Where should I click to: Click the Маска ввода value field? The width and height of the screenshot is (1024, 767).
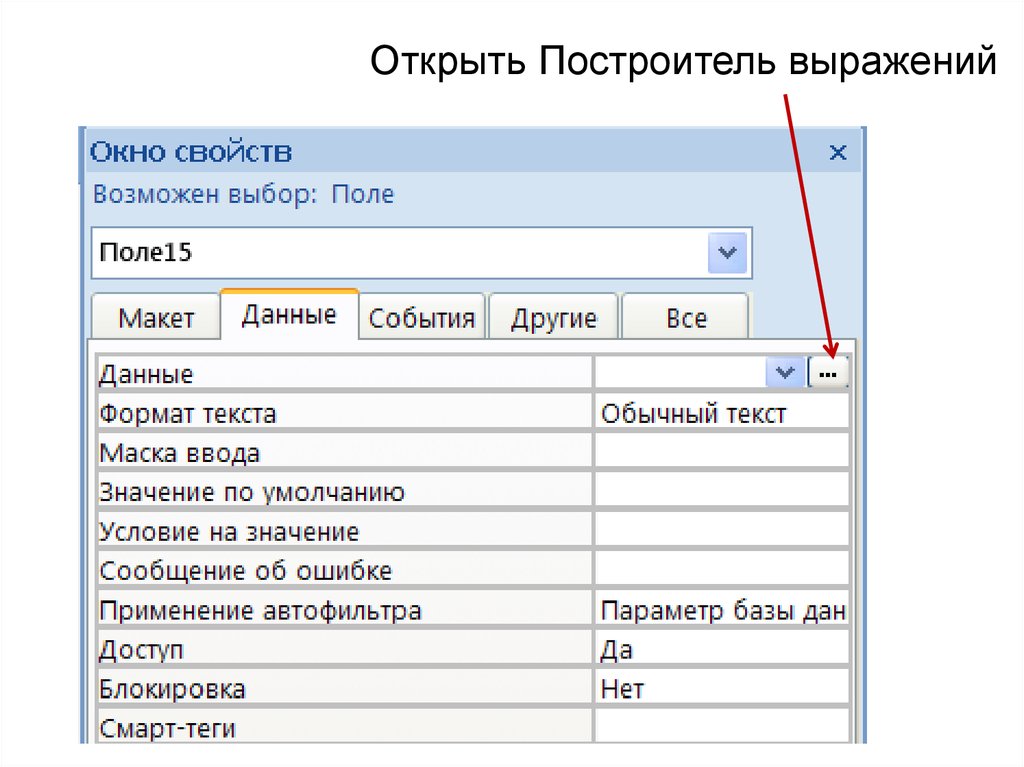point(720,452)
